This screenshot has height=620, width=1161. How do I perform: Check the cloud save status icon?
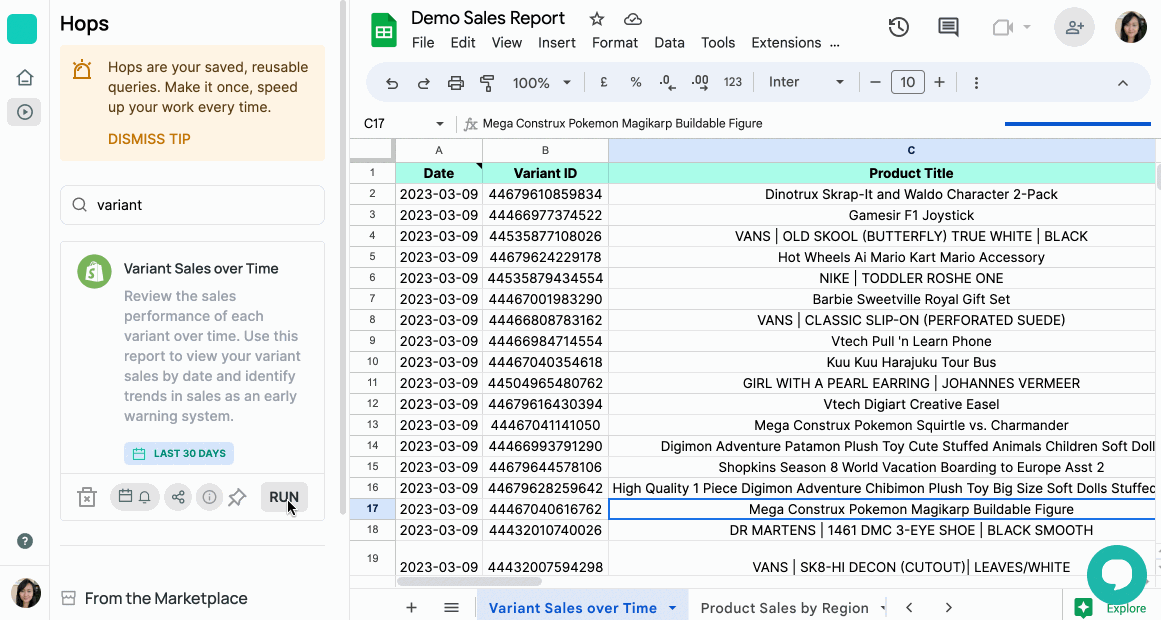coord(632,19)
